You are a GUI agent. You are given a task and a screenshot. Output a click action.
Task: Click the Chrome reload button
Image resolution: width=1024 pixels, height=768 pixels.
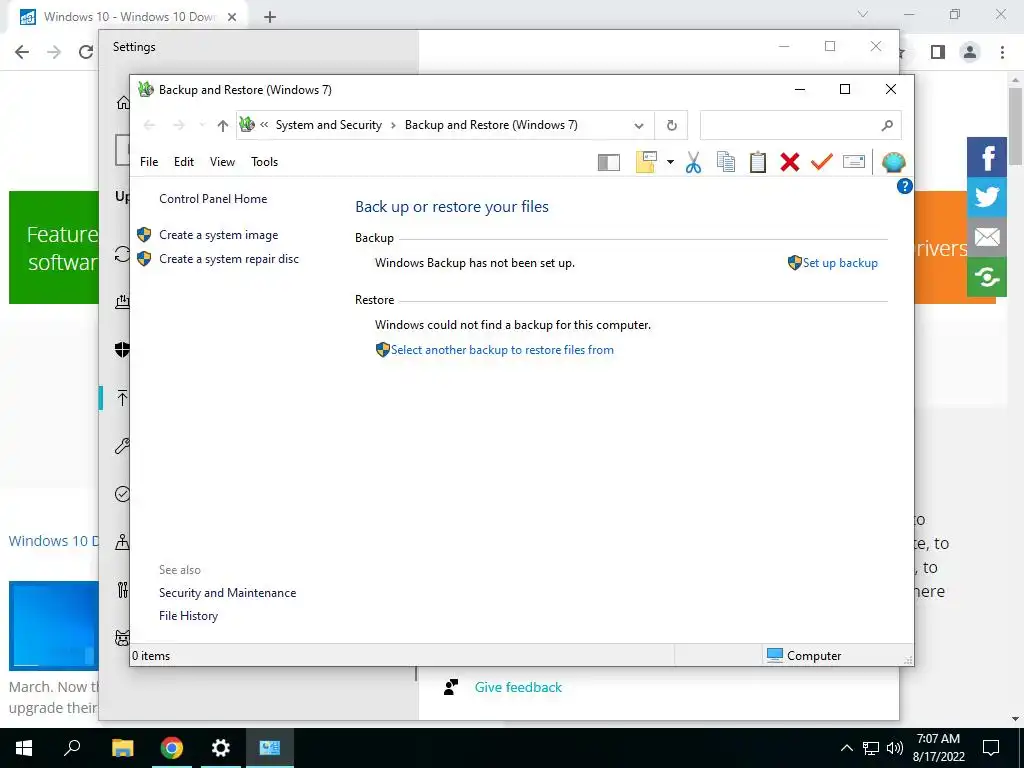point(86,52)
